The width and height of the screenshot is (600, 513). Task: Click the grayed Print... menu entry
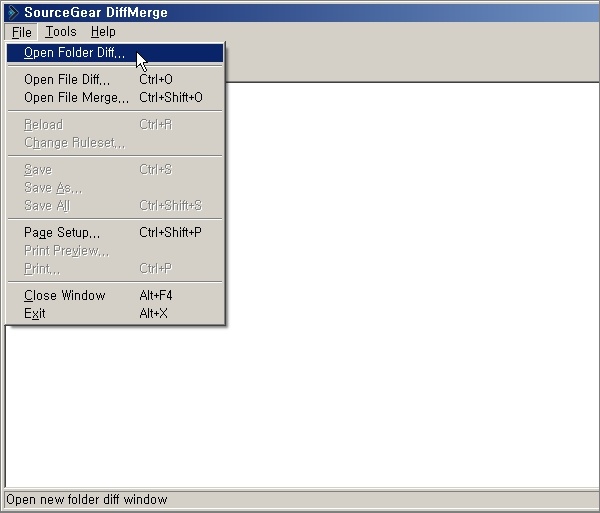(x=115, y=269)
